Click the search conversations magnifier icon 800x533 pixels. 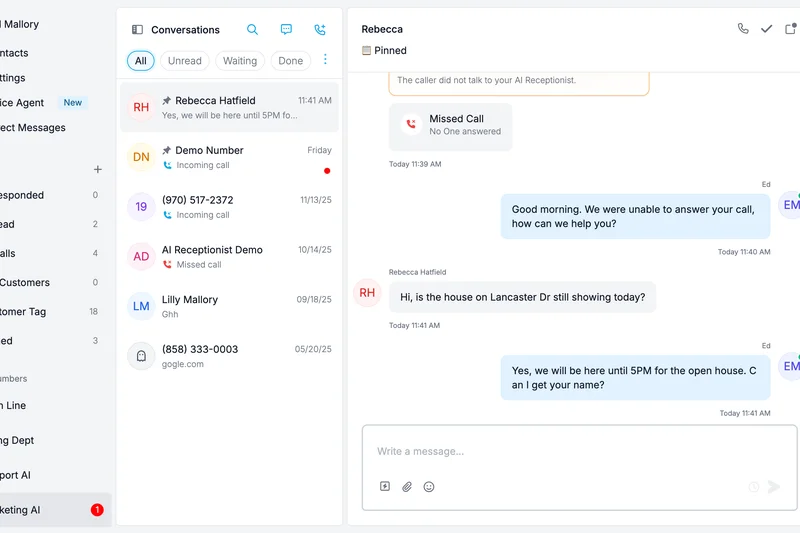(x=252, y=30)
